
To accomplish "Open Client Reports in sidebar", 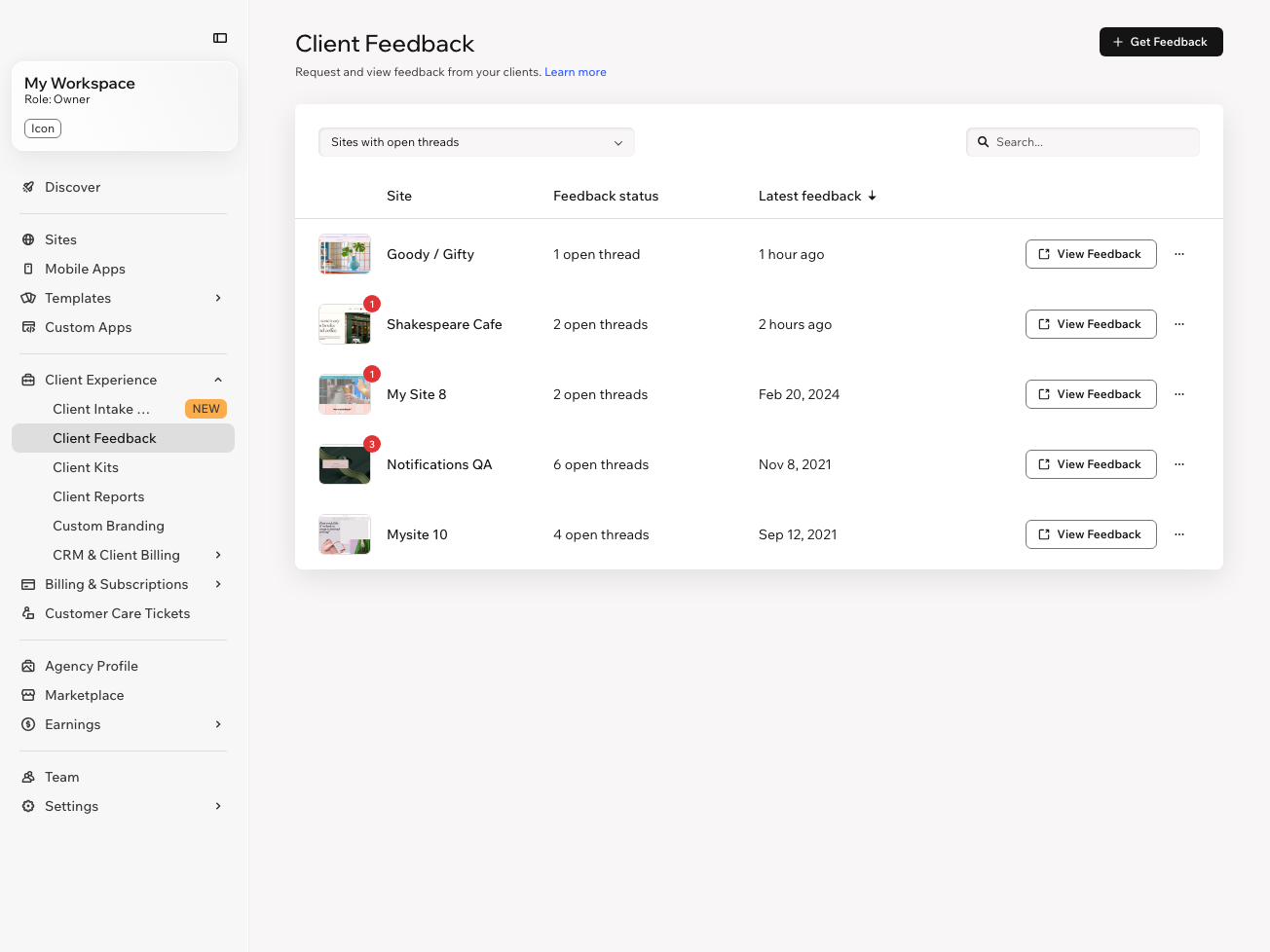I will click(x=123, y=496).
